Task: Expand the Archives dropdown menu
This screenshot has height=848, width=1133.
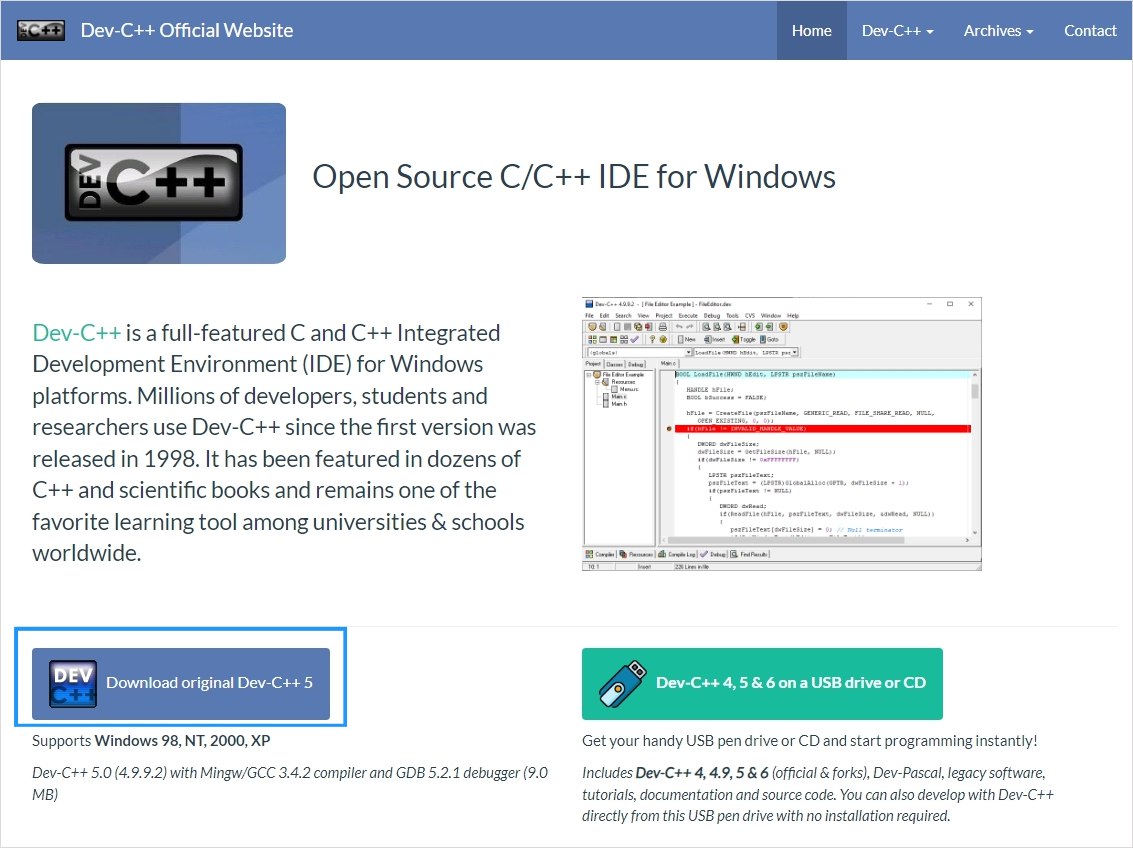Action: click(999, 30)
